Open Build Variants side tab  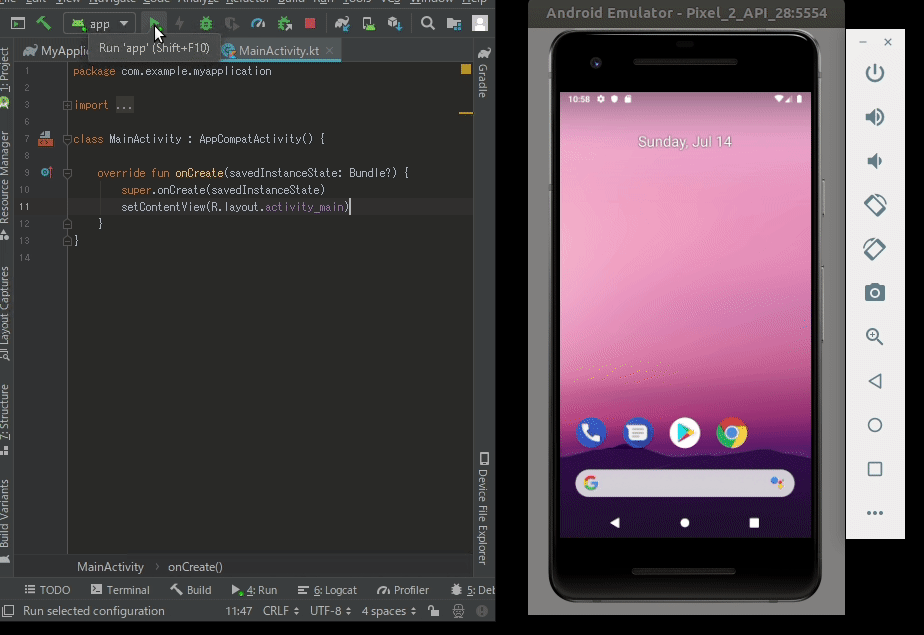(5, 521)
